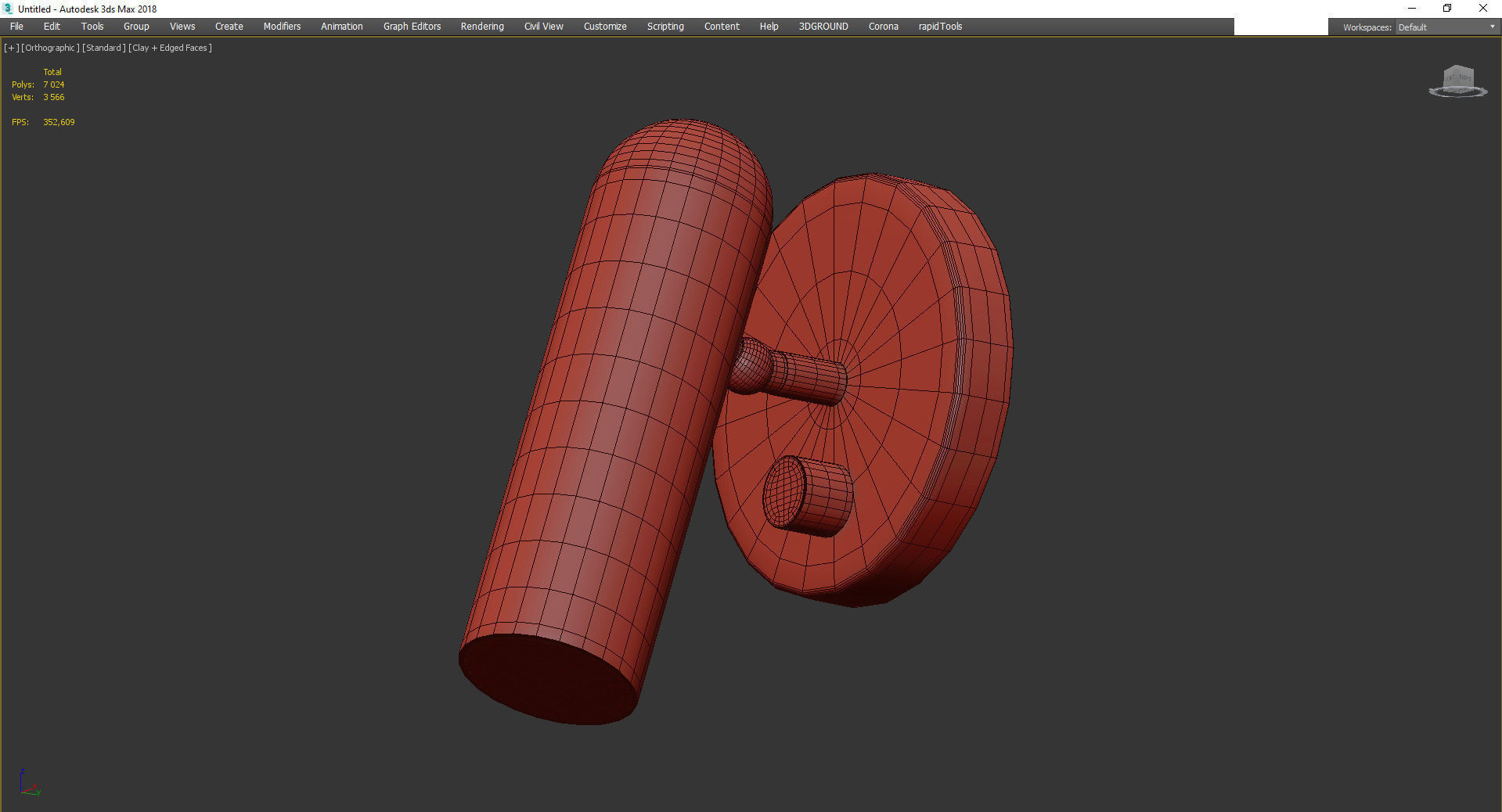Click the Polys count 7 024
This screenshot has width=1502, height=812.
coord(54,84)
